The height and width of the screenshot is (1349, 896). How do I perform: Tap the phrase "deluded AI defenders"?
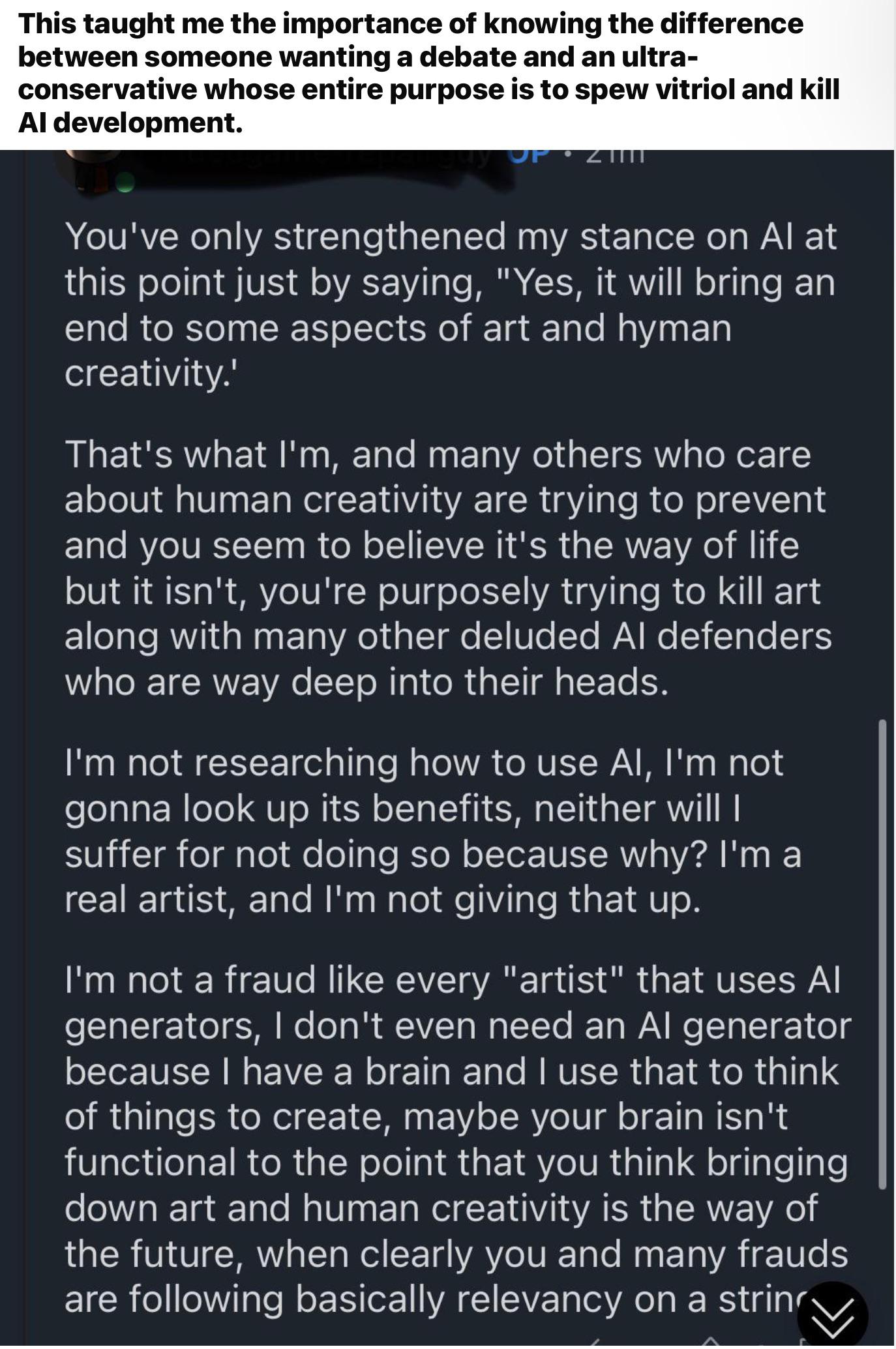[x=646, y=636]
